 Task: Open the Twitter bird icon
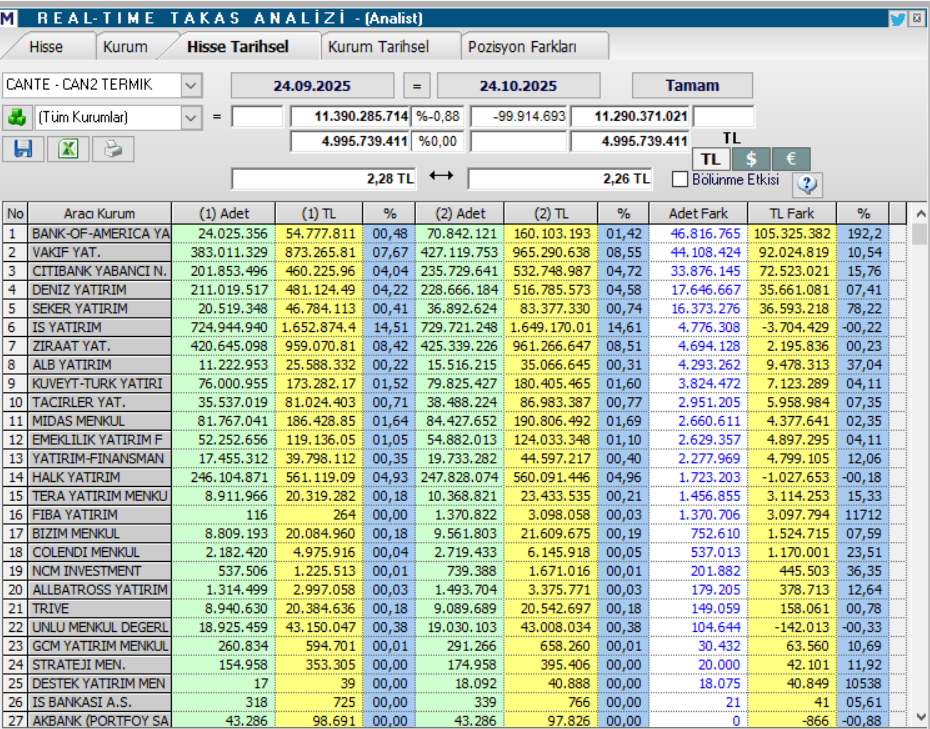[897, 19]
